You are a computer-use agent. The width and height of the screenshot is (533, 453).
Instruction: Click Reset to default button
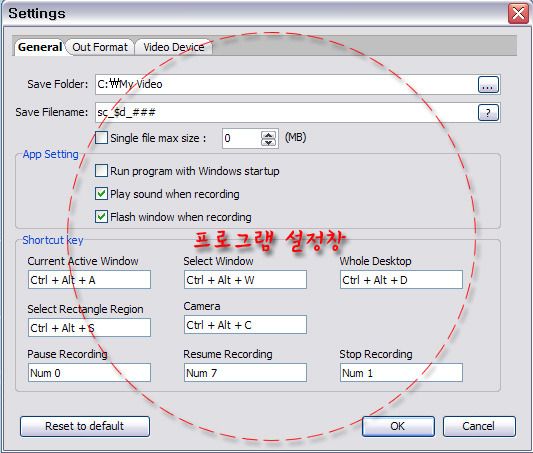[85, 426]
